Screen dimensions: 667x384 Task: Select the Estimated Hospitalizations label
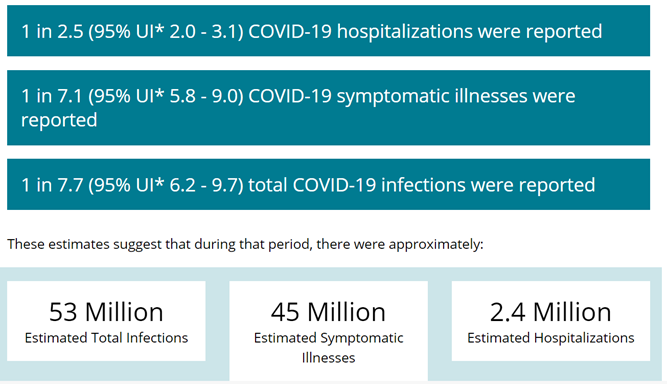[x=551, y=338]
